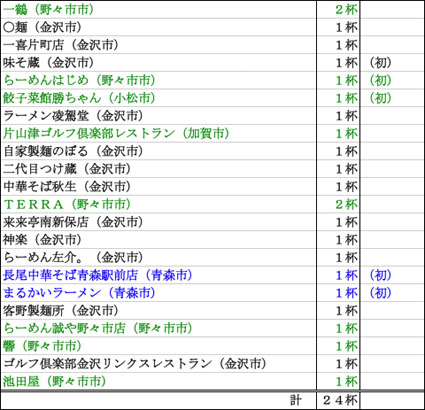The image size is (425, 410).
Task: Click まるかいラーメン（青森市） entry
Action: (x=79, y=293)
